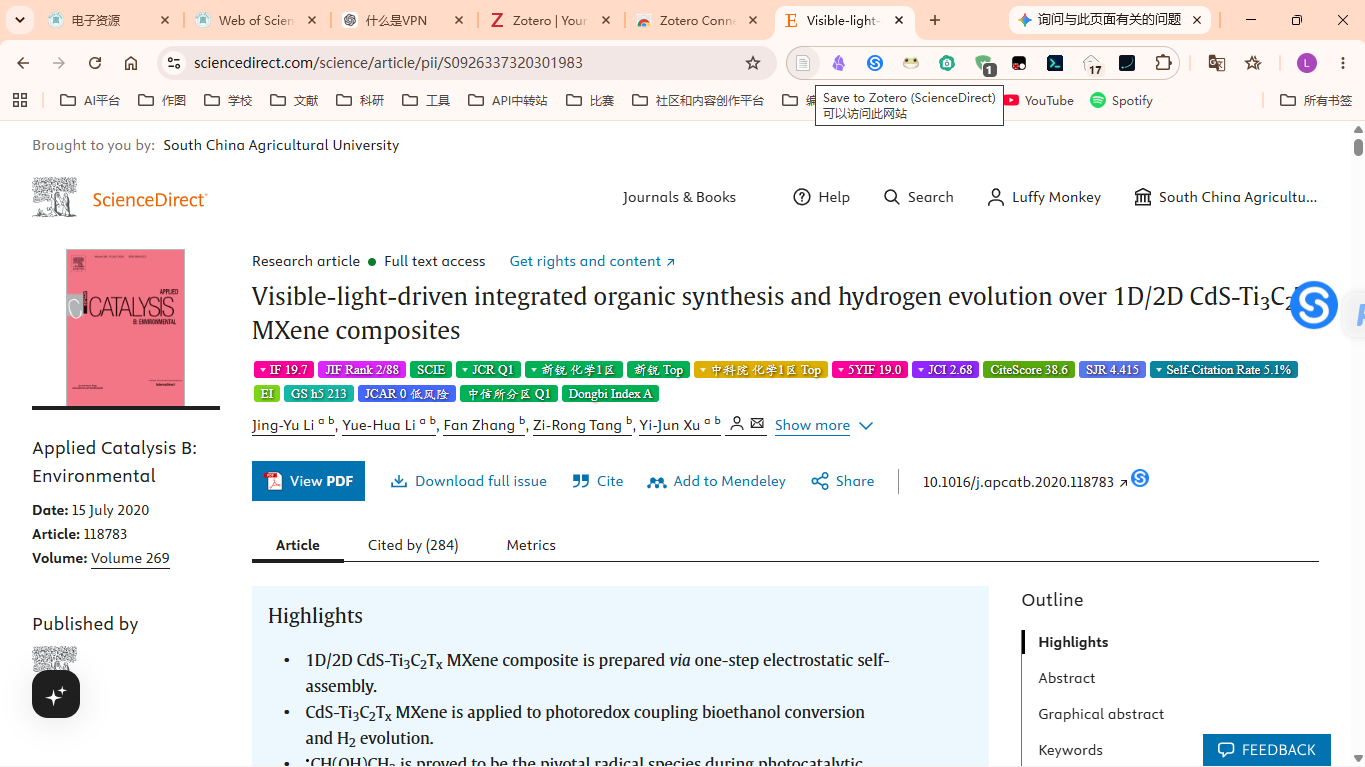Image resolution: width=1365 pixels, height=767 pixels.
Task: Jump to Abstract in the Outline
Action: pyautogui.click(x=1067, y=678)
